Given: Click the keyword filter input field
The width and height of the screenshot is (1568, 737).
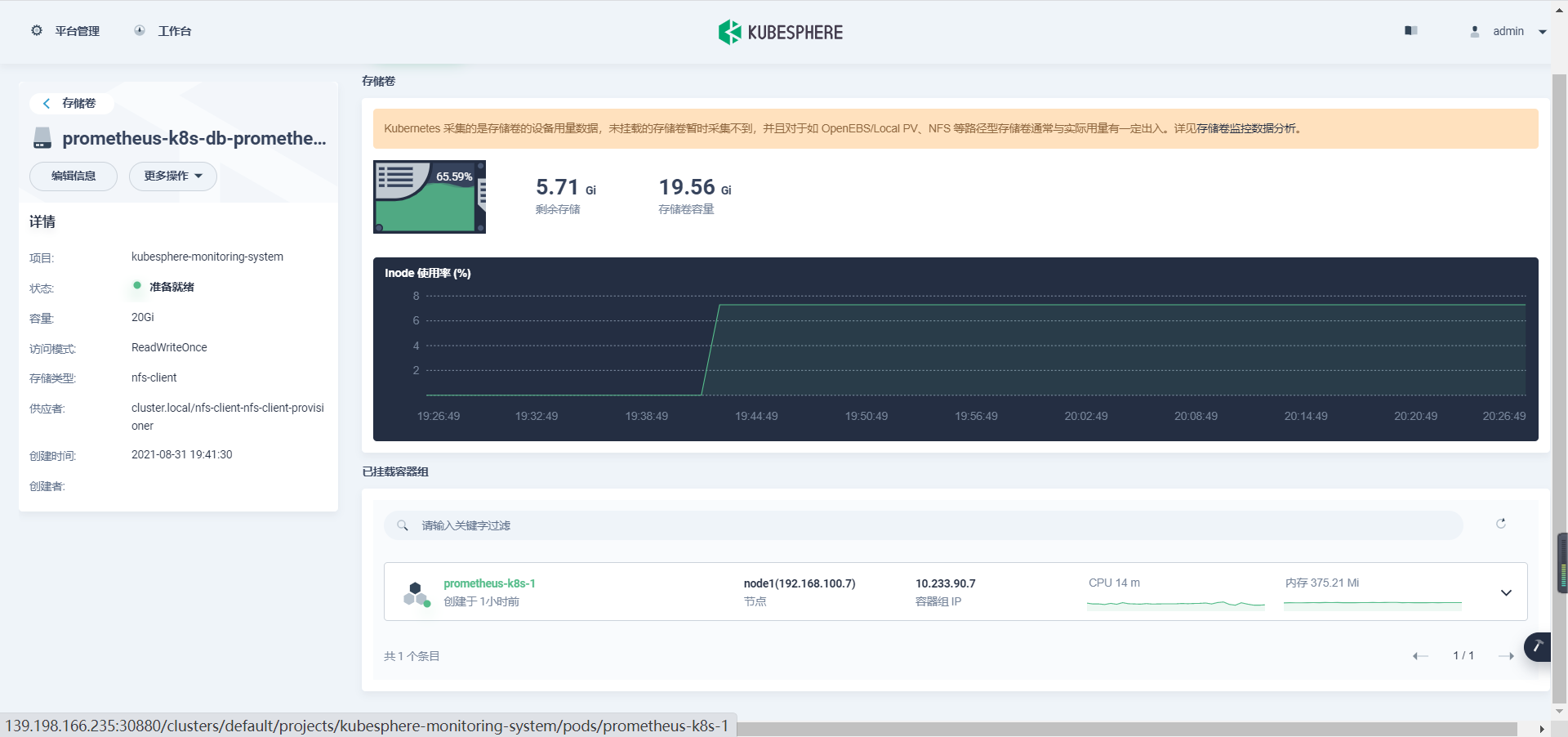Looking at the screenshot, I should (x=572, y=525).
